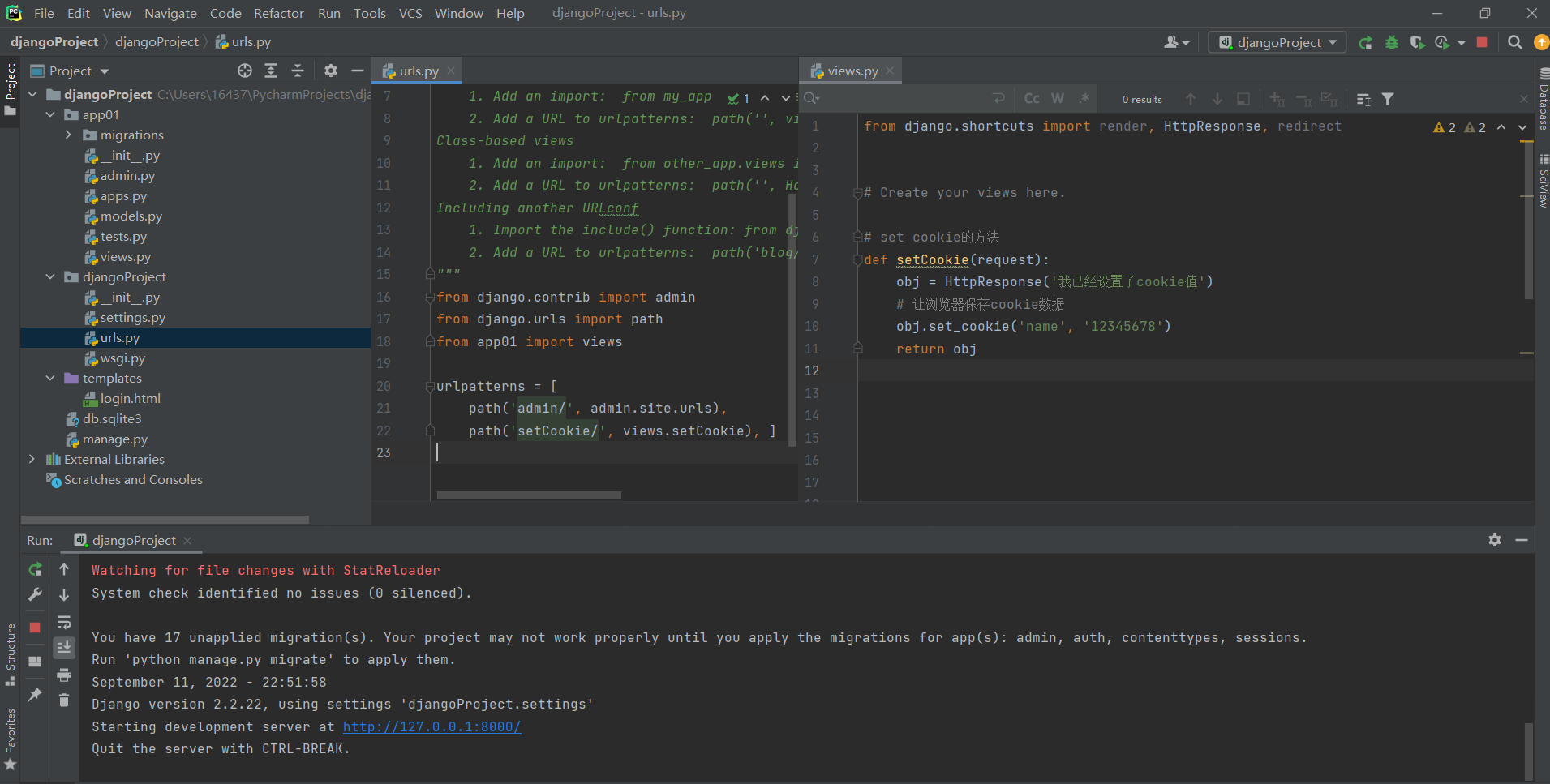The height and width of the screenshot is (784, 1550).
Task: Click the locate-file crosshair icon in Project panel
Action: (244, 71)
